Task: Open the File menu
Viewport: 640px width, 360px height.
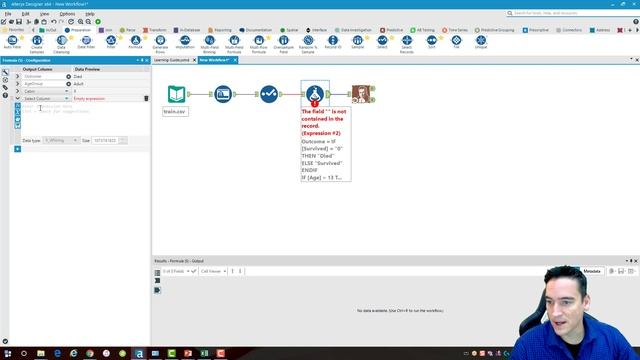Action: pyautogui.click(x=8, y=14)
